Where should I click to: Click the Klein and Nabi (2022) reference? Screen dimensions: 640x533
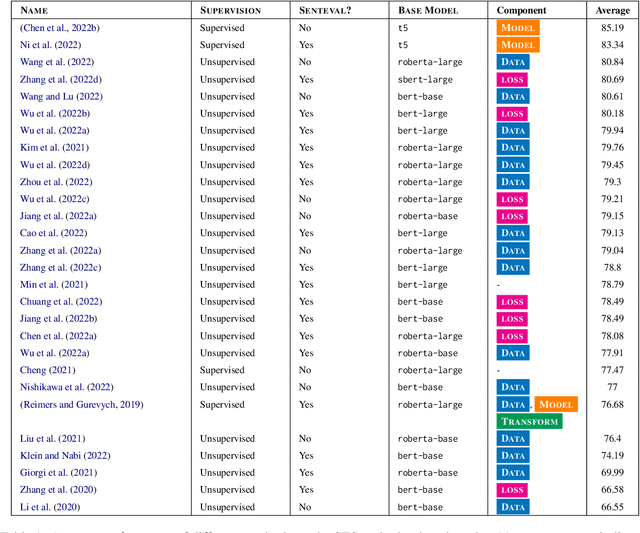click(x=65, y=456)
